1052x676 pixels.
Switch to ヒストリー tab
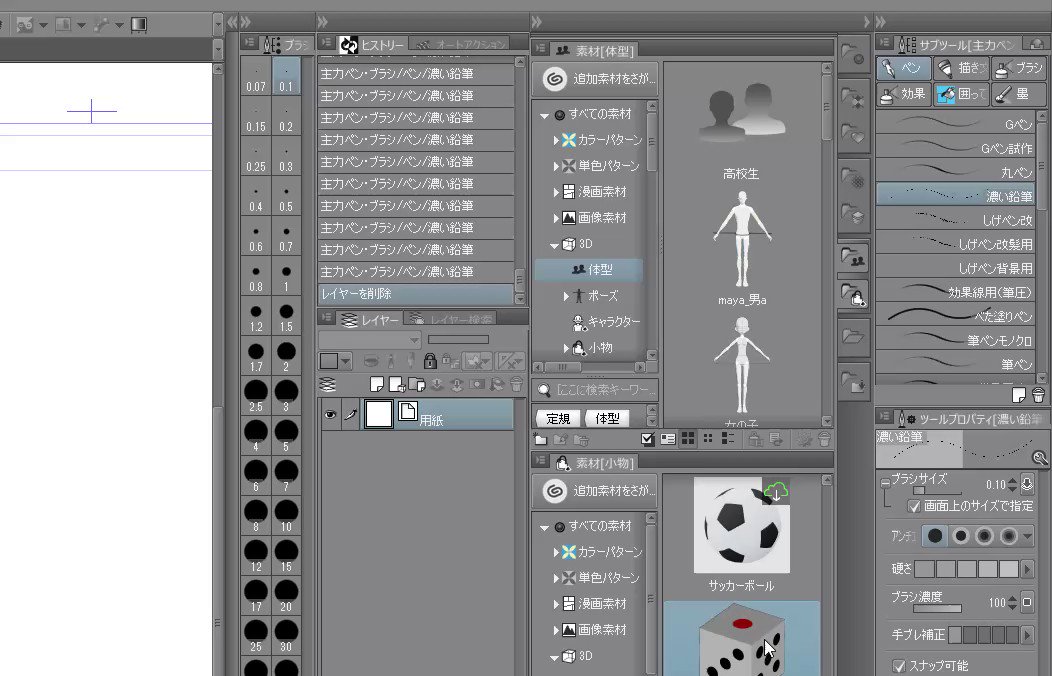[x=372, y=45]
